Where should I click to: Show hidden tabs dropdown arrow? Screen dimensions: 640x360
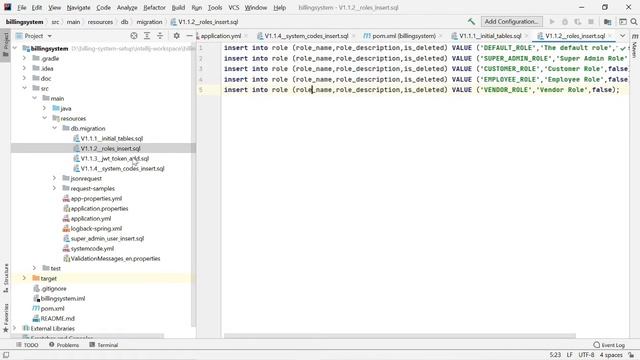(x=622, y=36)
